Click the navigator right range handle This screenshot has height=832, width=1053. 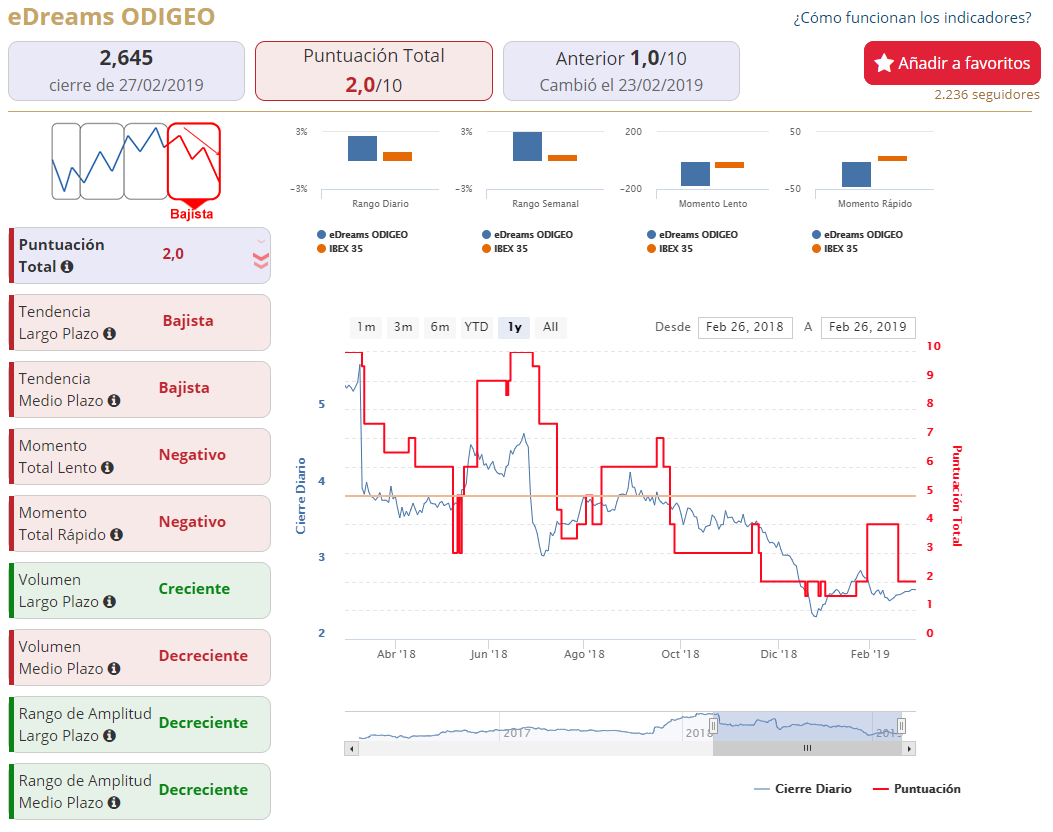coord(901,726)
